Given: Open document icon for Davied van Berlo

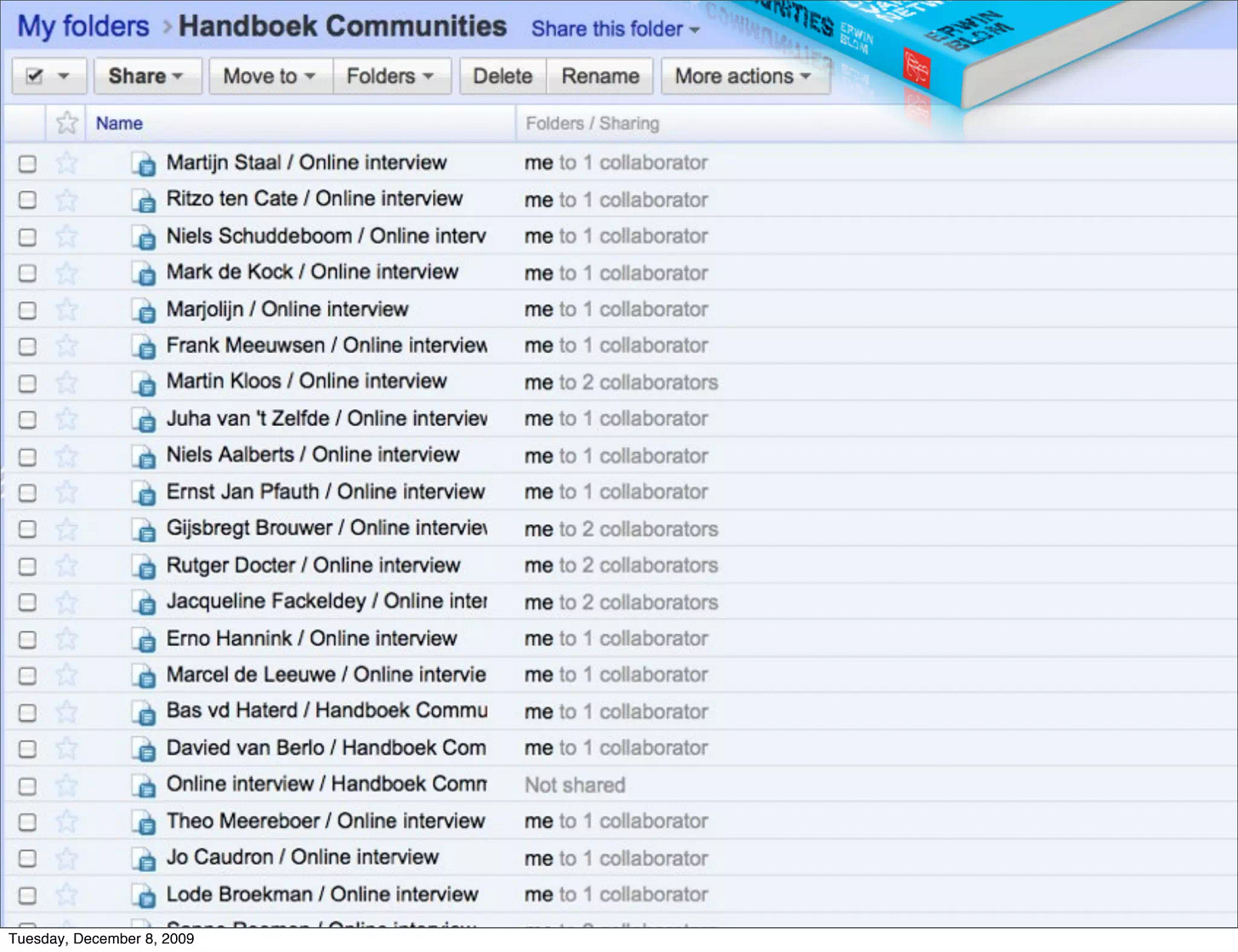Looking at the screenshot, I should (x=144, y=749).
